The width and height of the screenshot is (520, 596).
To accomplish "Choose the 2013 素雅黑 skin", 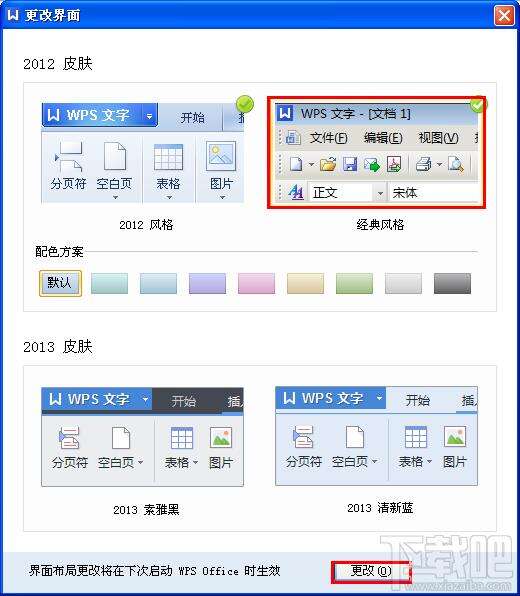I will point(143,437).
